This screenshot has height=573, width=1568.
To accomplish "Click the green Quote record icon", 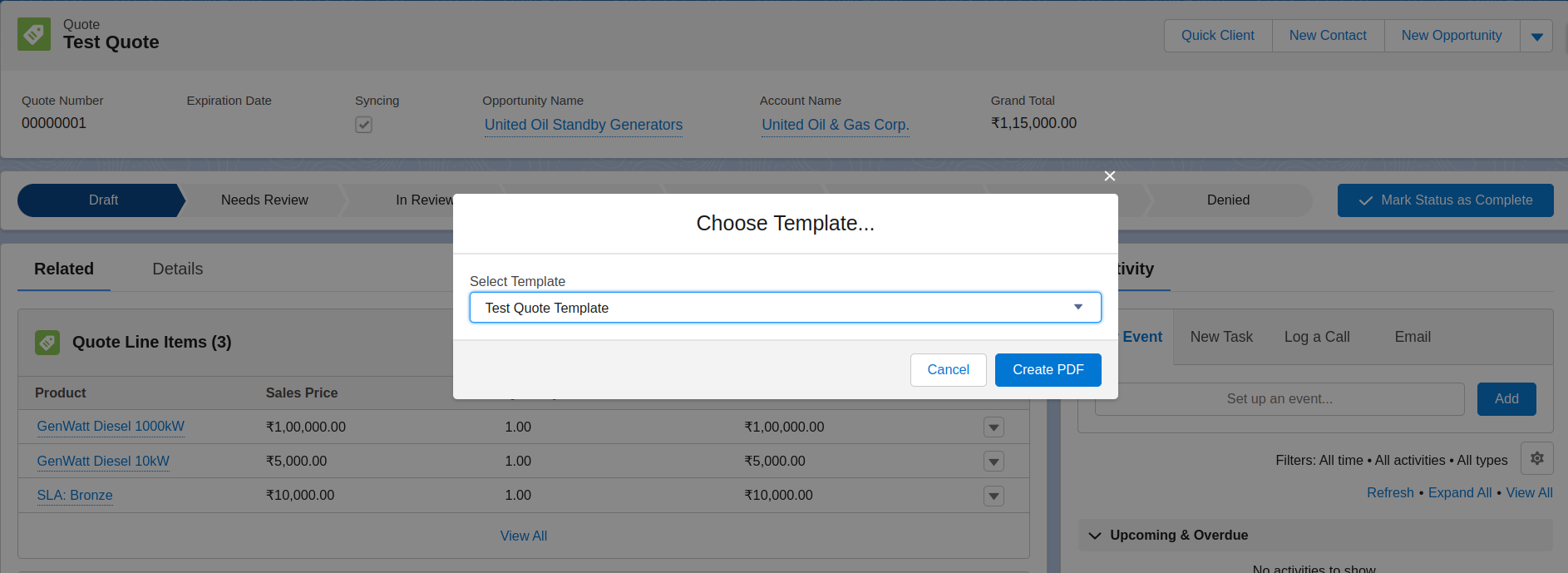I will pyautogui.click(x=34, y=34).
